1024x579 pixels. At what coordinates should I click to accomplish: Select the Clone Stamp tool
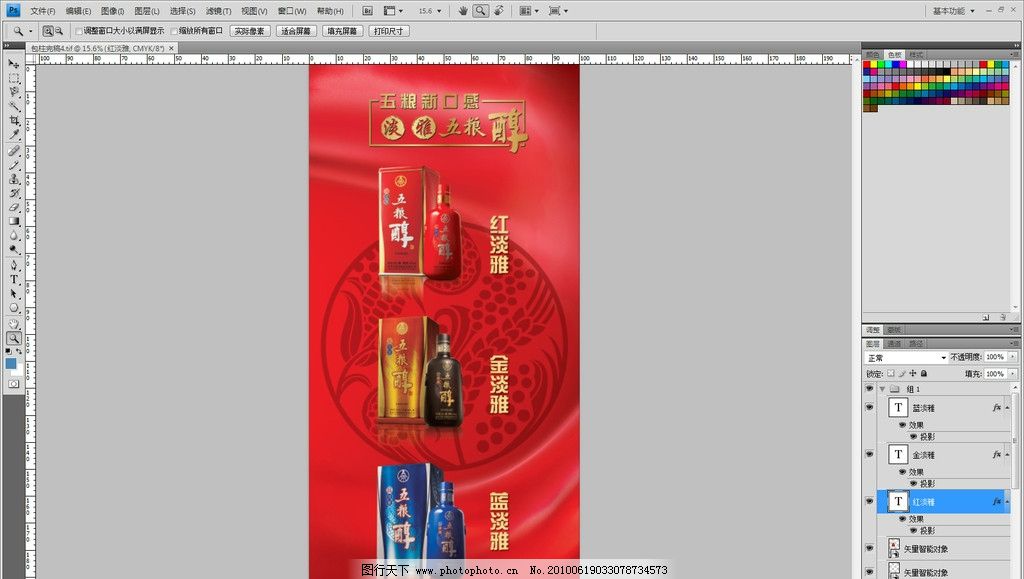(x=14, y=180)
